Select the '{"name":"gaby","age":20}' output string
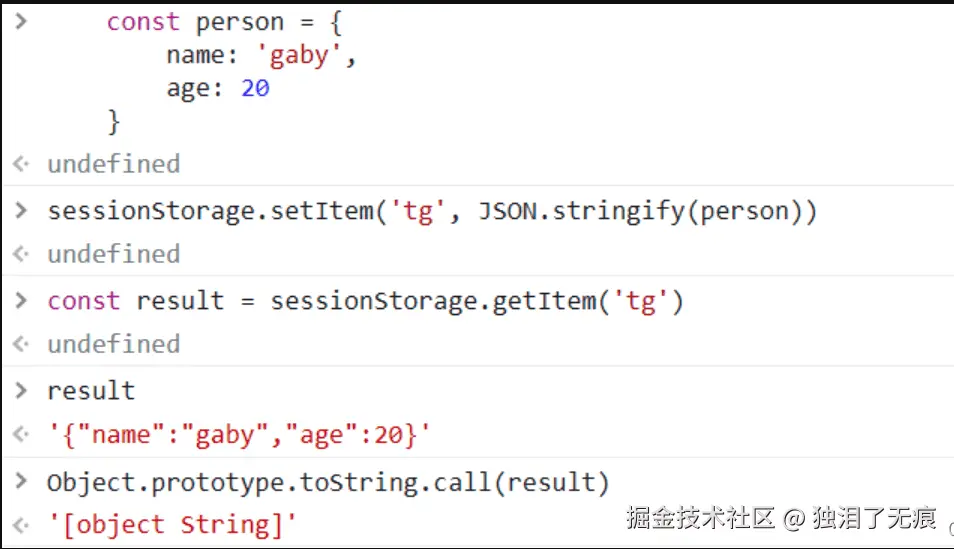 tap(238, 436)
